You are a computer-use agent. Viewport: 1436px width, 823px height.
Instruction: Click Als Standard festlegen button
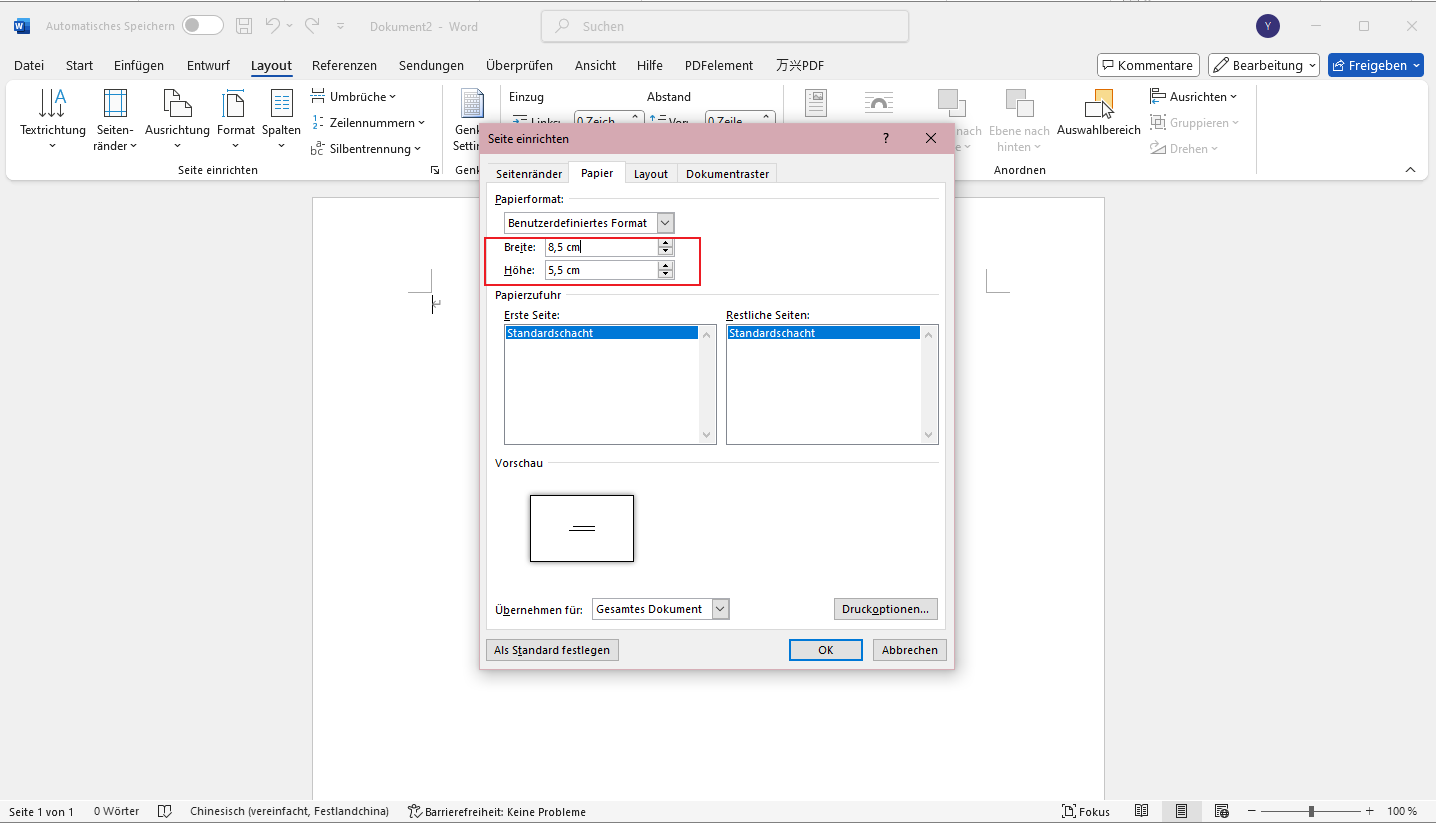click(552, 650)
